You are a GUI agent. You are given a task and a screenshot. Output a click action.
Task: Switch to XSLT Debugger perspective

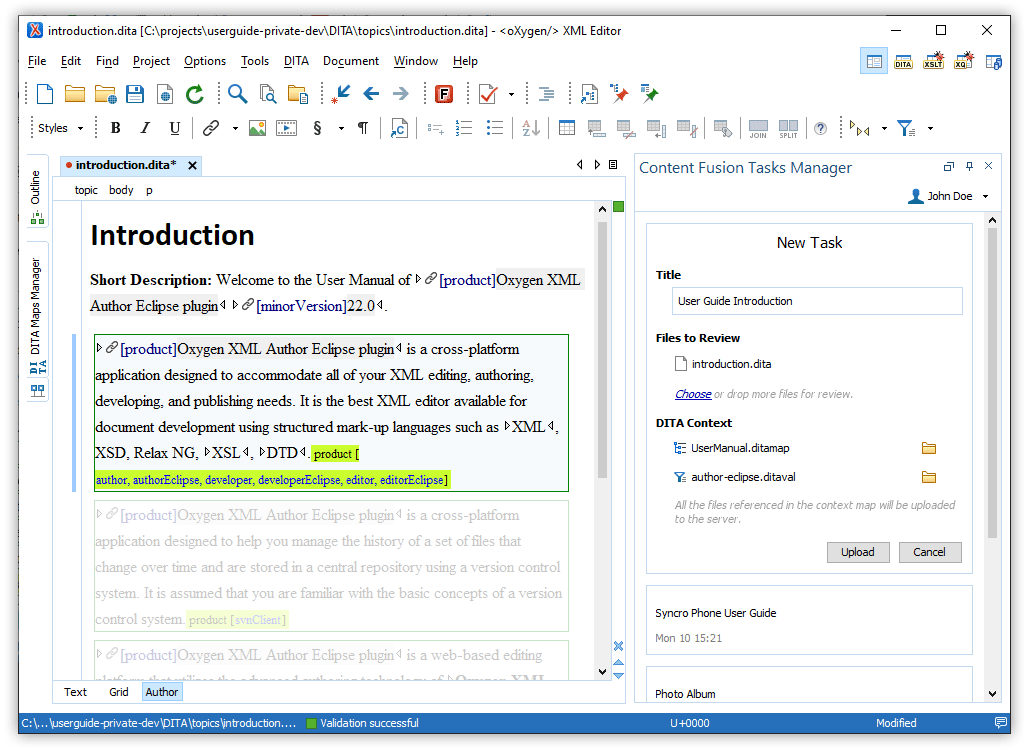point(933,61)
